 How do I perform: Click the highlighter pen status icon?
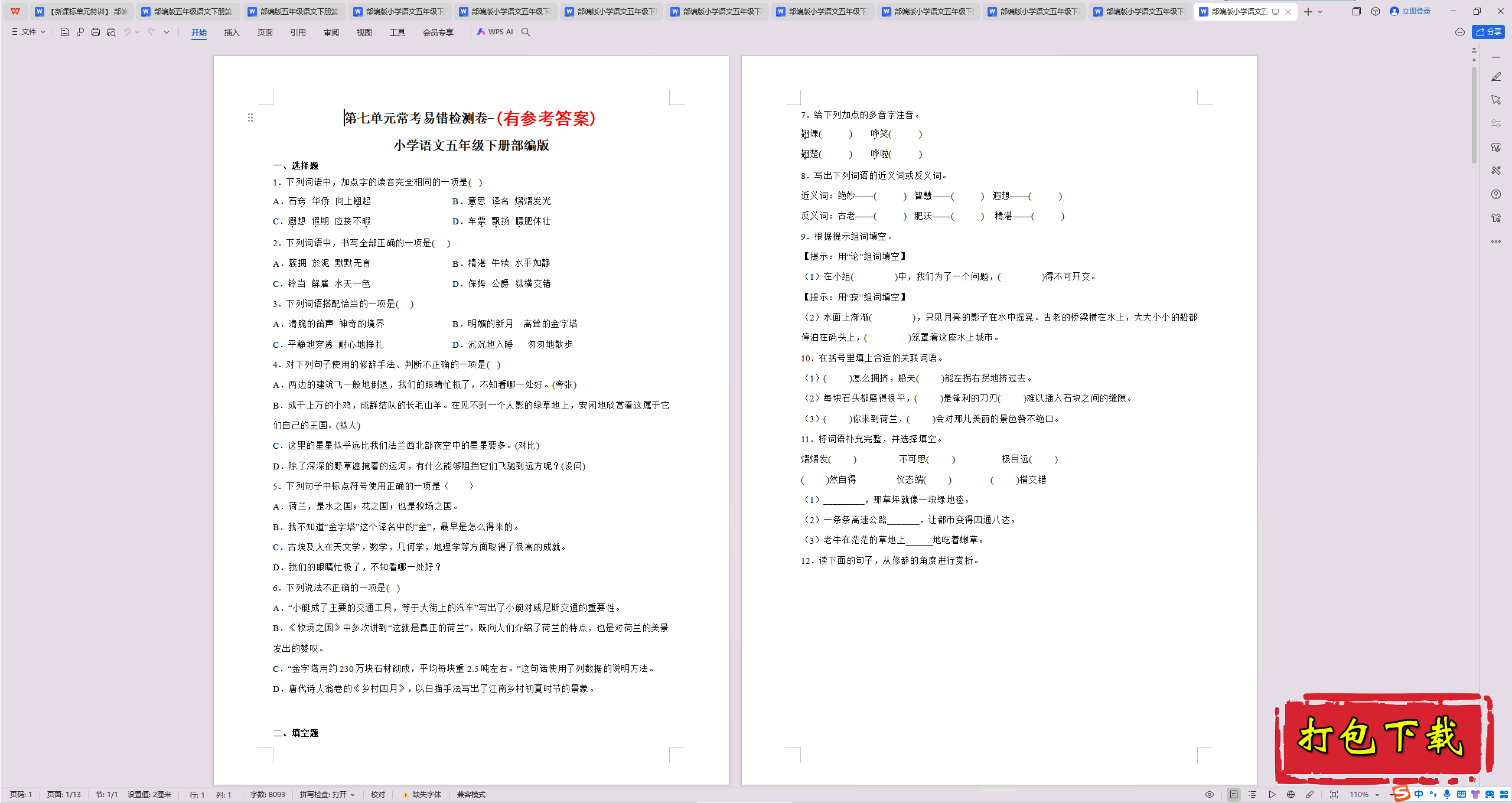tap(1310, 795)
